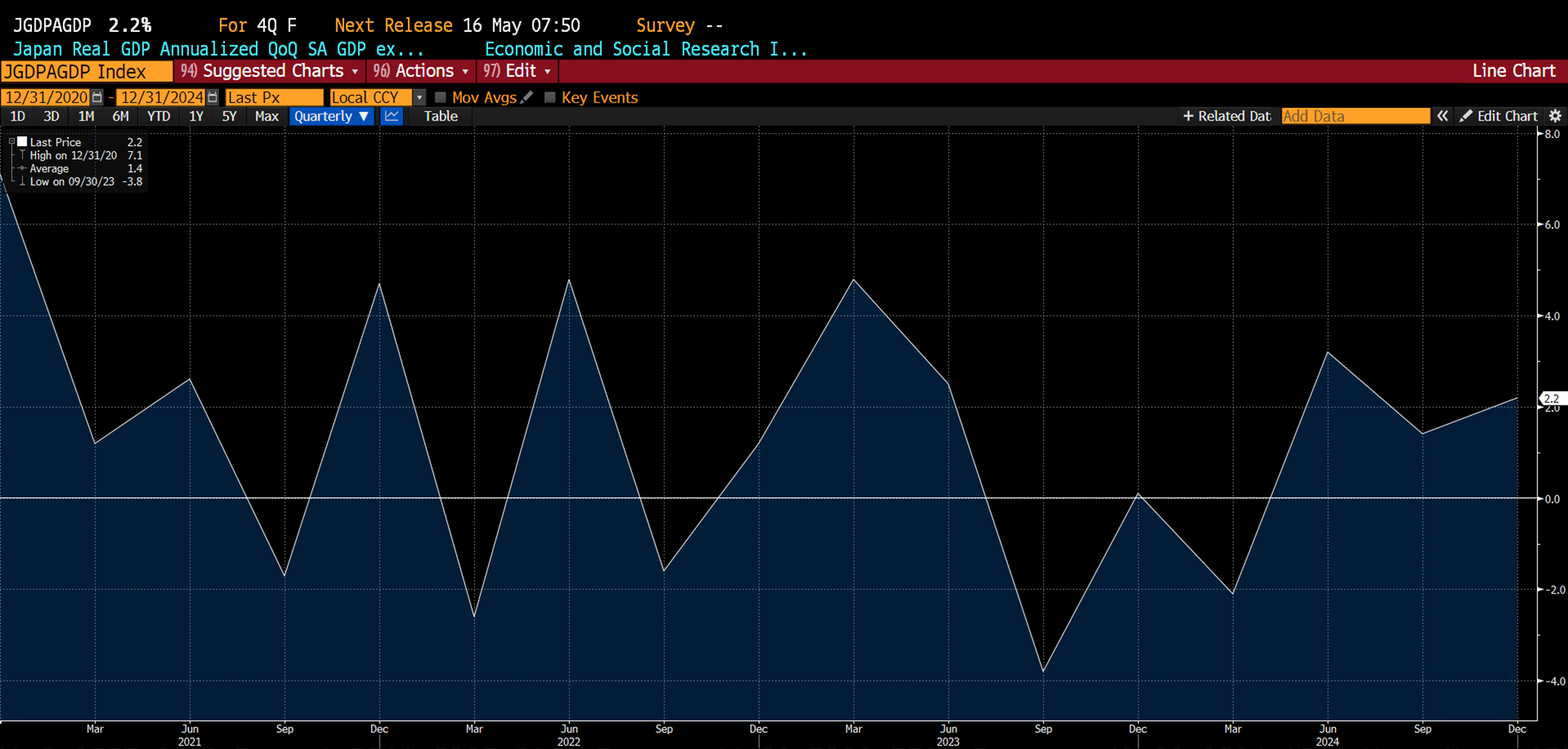Screen dimensions: 1568x749
Task: Select the 1D range tab
Action: pyautogui.click(x=18, y=116)
